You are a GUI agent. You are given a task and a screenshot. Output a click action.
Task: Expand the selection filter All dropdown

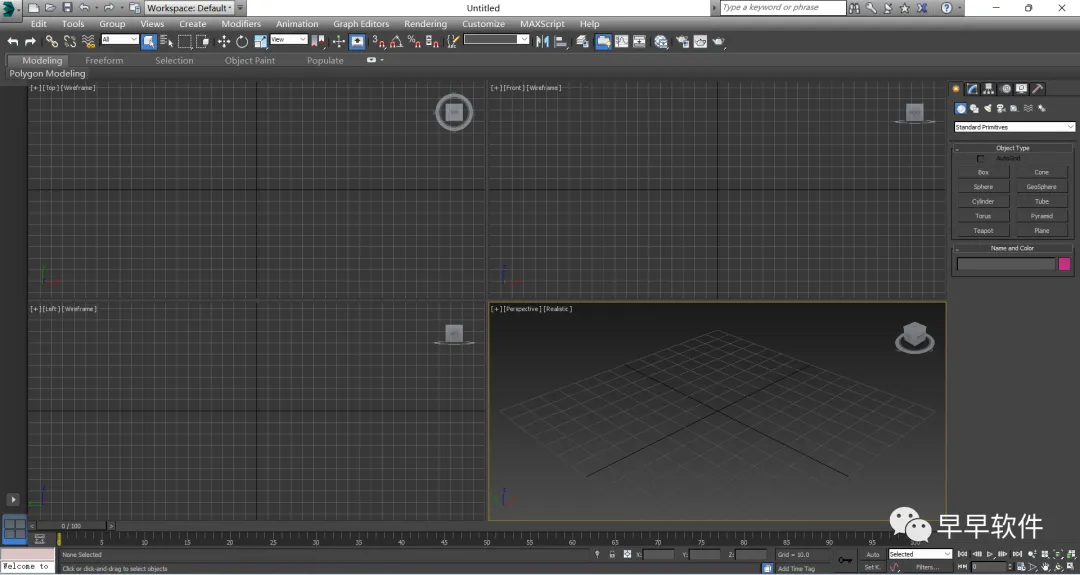pos(119,40)
